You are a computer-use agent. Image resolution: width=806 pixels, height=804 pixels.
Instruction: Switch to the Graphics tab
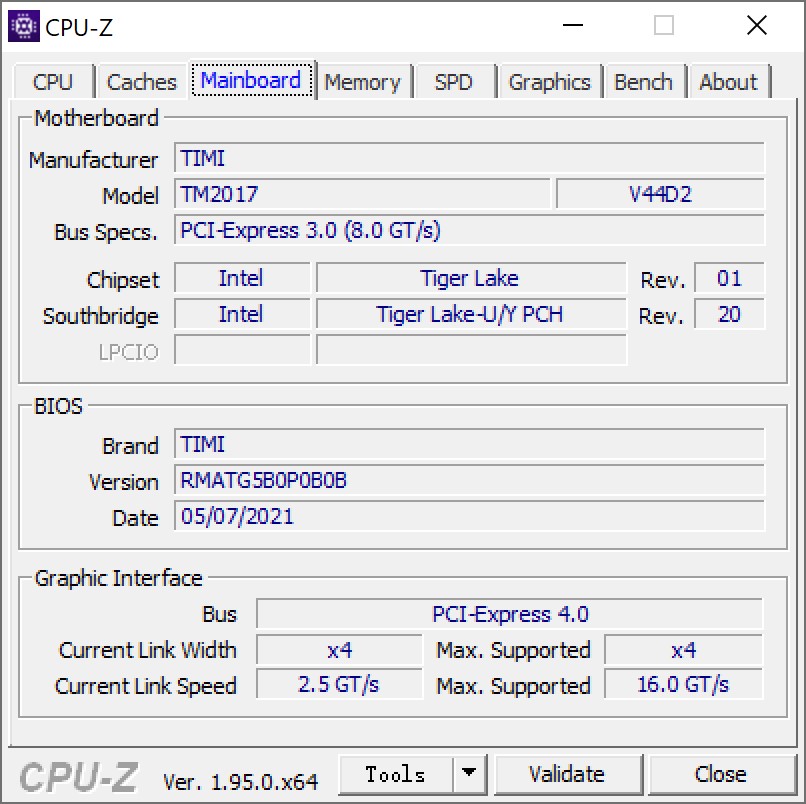[549, 82]
